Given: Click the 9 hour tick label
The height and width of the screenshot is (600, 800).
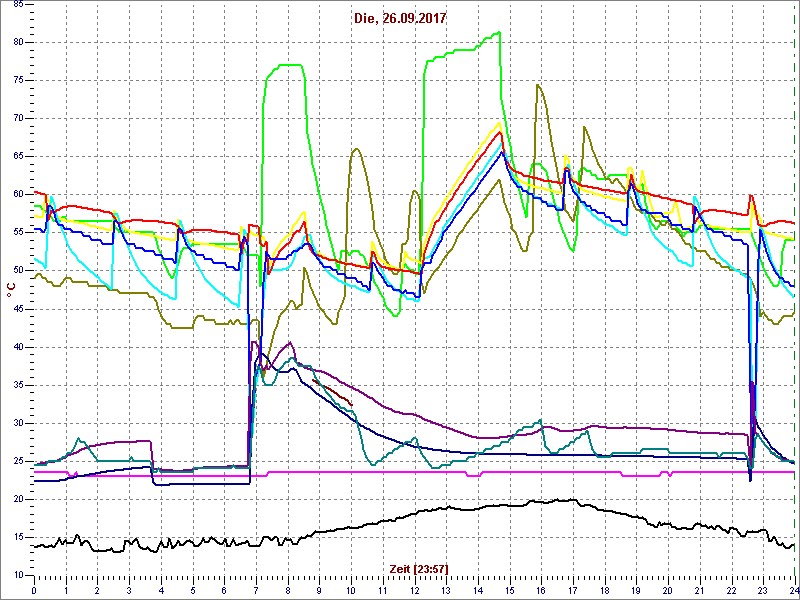Looking at the screenshot, I should [x=319, y=591].
